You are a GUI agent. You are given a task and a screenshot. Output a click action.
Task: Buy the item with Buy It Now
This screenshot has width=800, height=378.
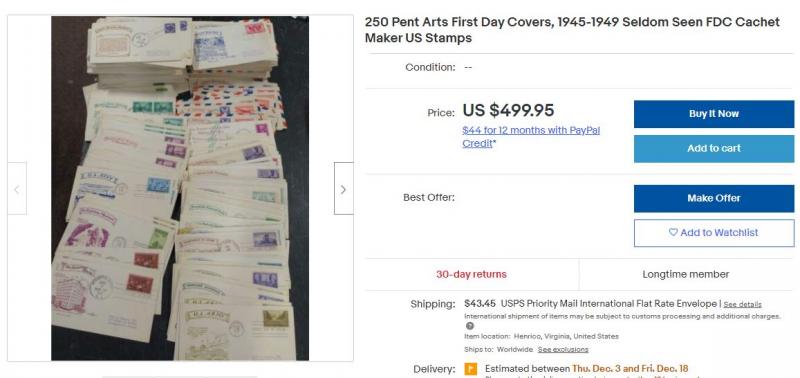pyautogui.click(x=714, y=114)
